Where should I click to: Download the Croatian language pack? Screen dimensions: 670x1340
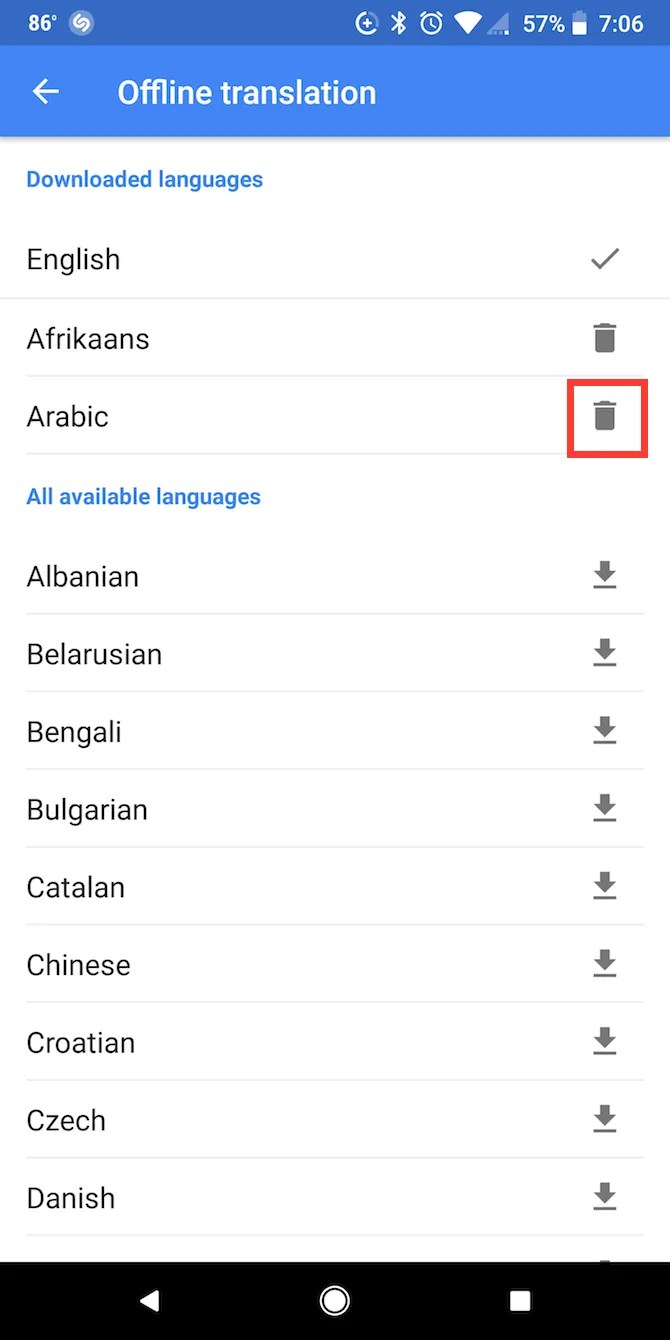(x=605, y=1042)
